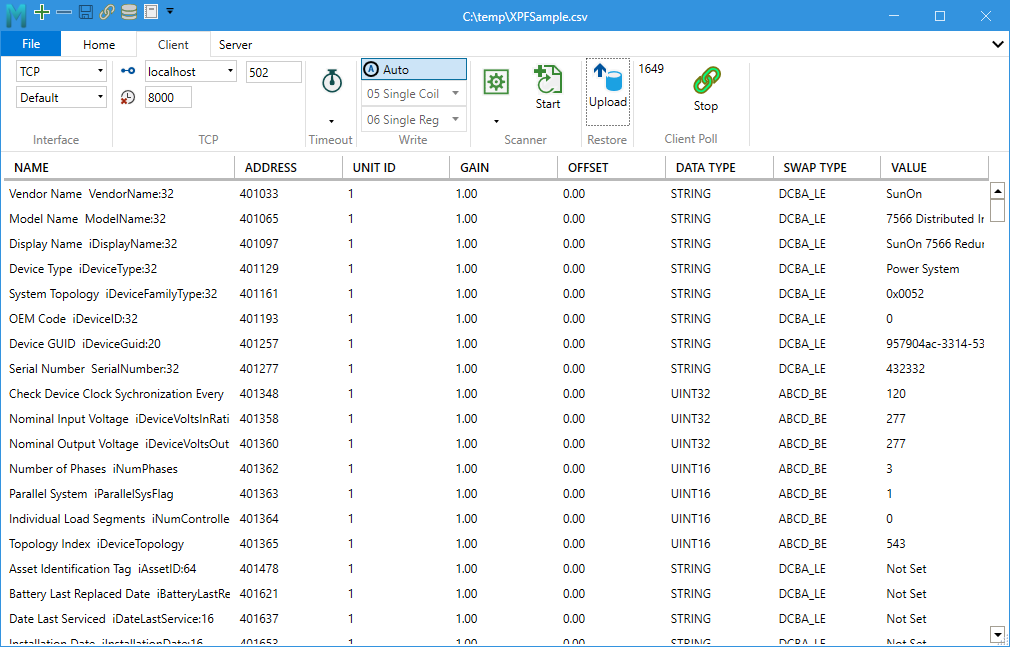Click the Scanner Start button
Image resolution: width=1010 pixels, height=647 pixels.
548,87
